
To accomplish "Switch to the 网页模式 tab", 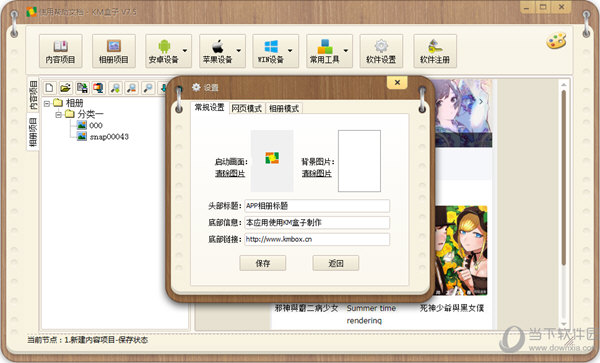I will tap(246, 109).
